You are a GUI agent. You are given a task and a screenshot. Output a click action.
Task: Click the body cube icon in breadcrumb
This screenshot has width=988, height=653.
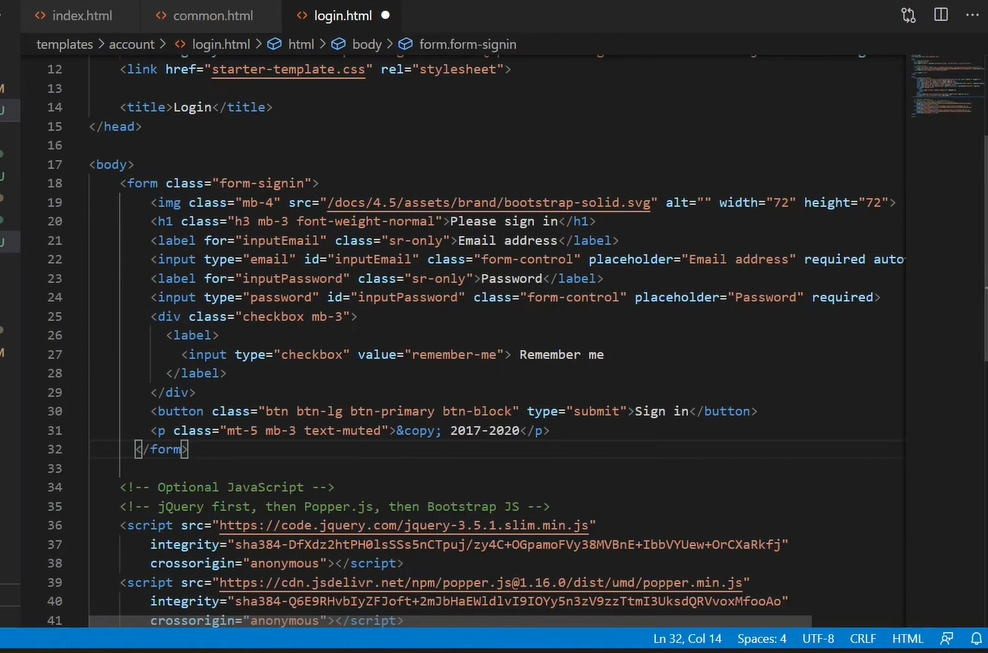(x=338, y=44)
